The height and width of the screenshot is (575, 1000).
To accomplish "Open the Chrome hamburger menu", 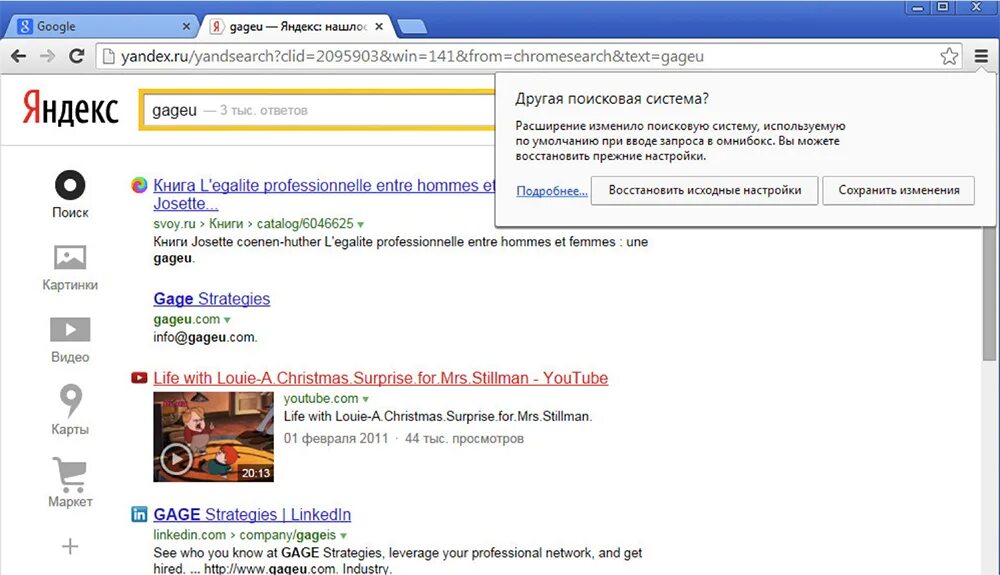I will pyautogui.click(x=981, y=56).
